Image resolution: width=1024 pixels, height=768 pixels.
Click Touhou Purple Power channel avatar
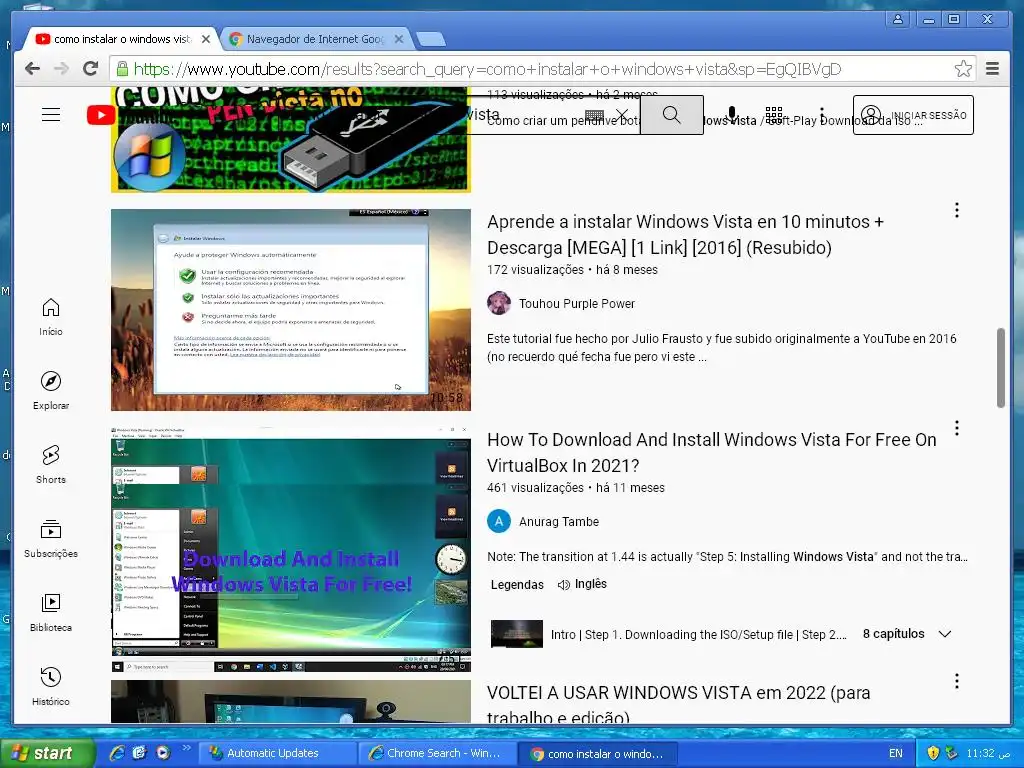(x=499, y=303)
